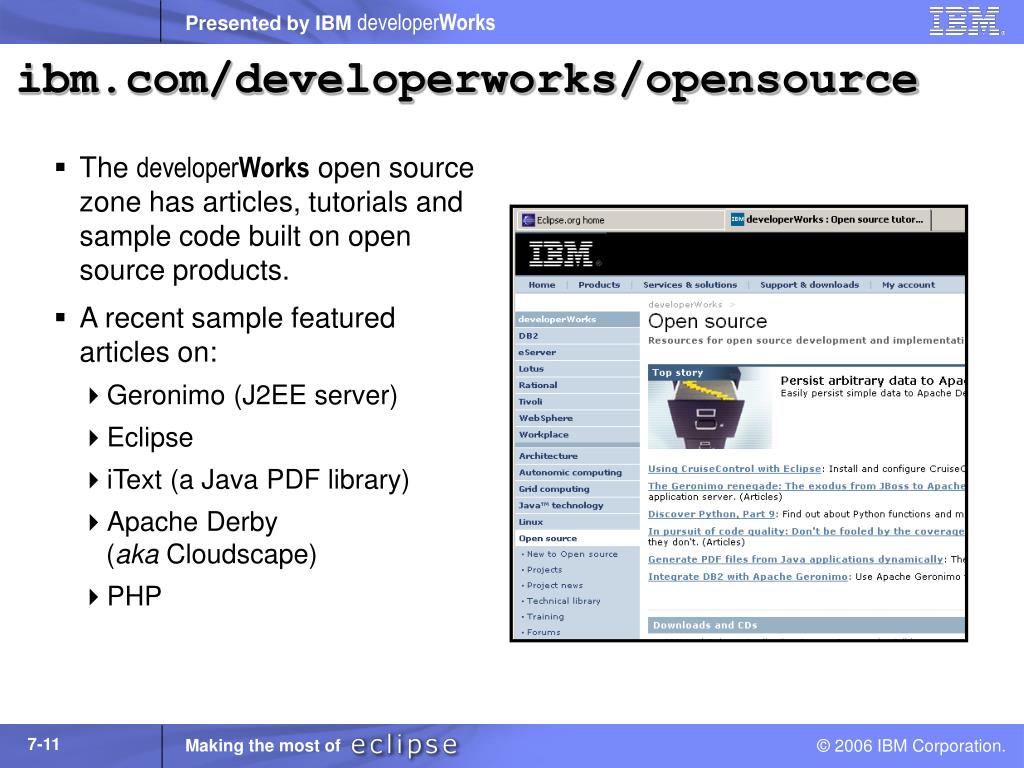Open Persist arbitrary data top story headline
The width and height of the screenshot is (1024, 768).
[x=872, y=380]
